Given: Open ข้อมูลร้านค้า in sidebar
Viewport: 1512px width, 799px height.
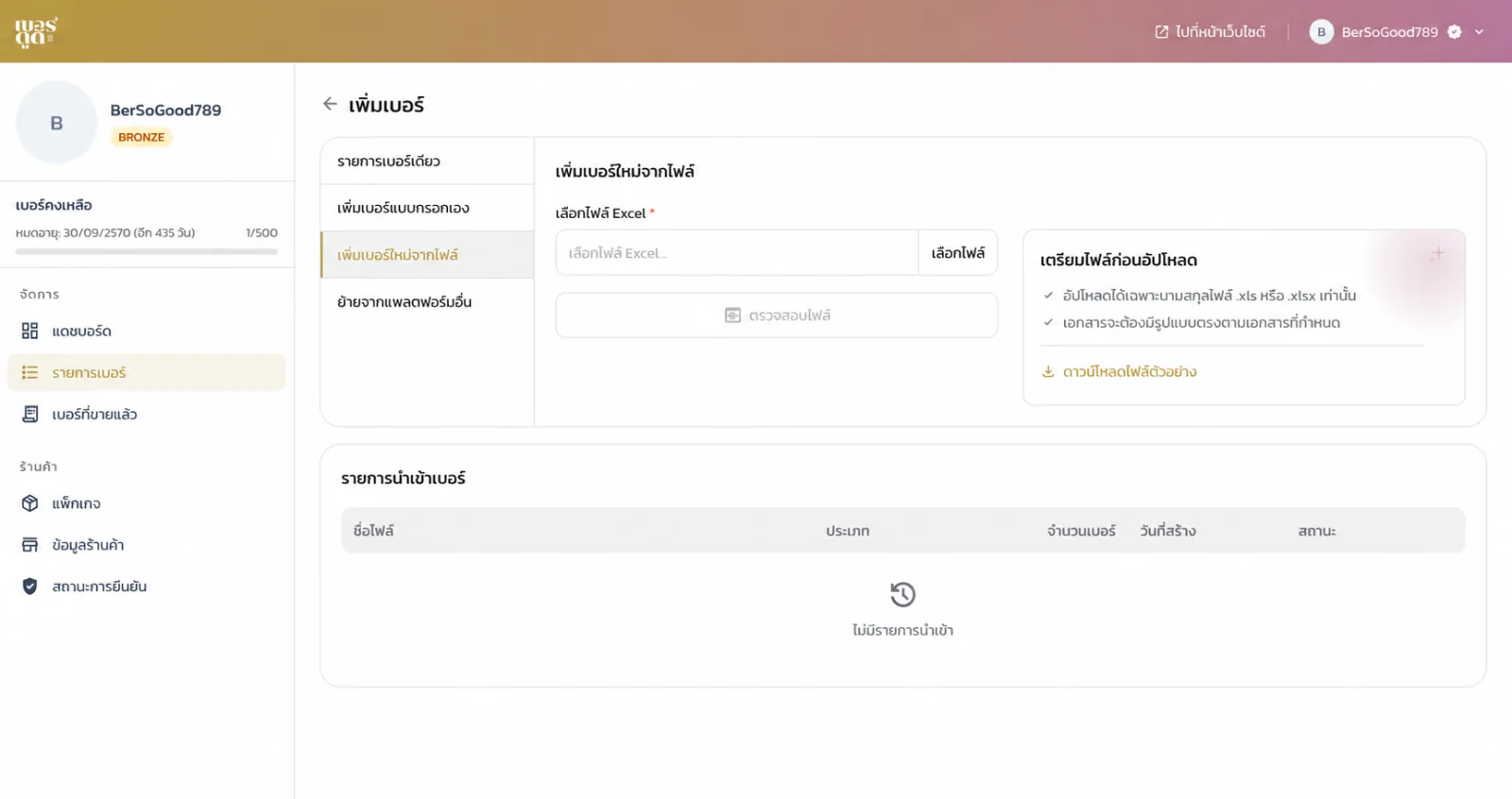Looking at the screenshot, I should coord(146,545).
